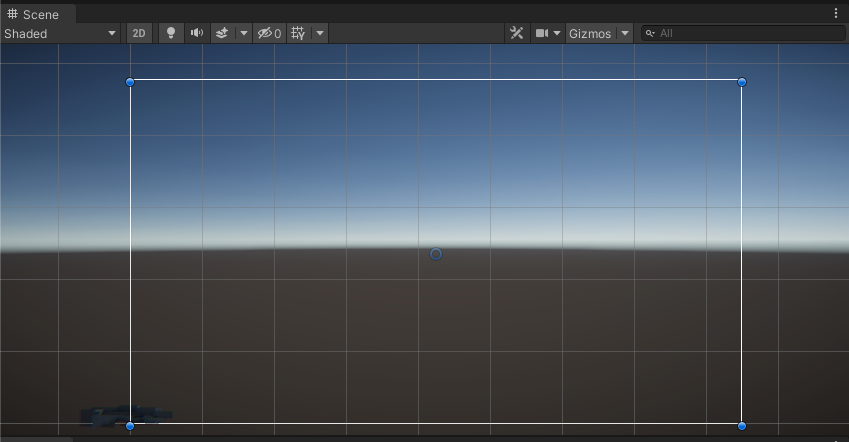Image resolution: width=849 pixels, height=442 pixels.
Task: Click the top-right rect corner handle
Action: point(742,82)
